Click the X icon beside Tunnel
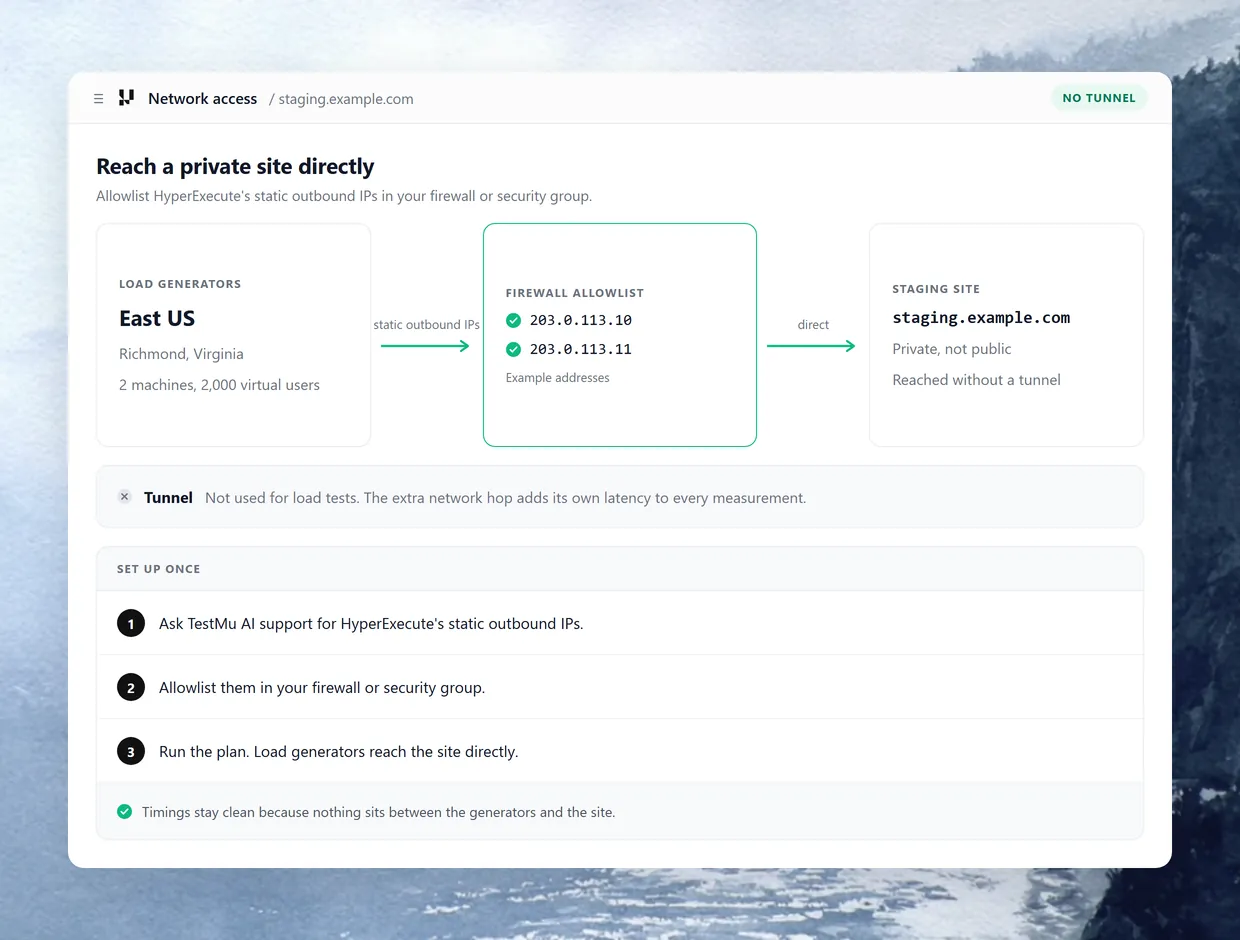Viewport: 1240px width, 940px height. click(x=124, y=496)
